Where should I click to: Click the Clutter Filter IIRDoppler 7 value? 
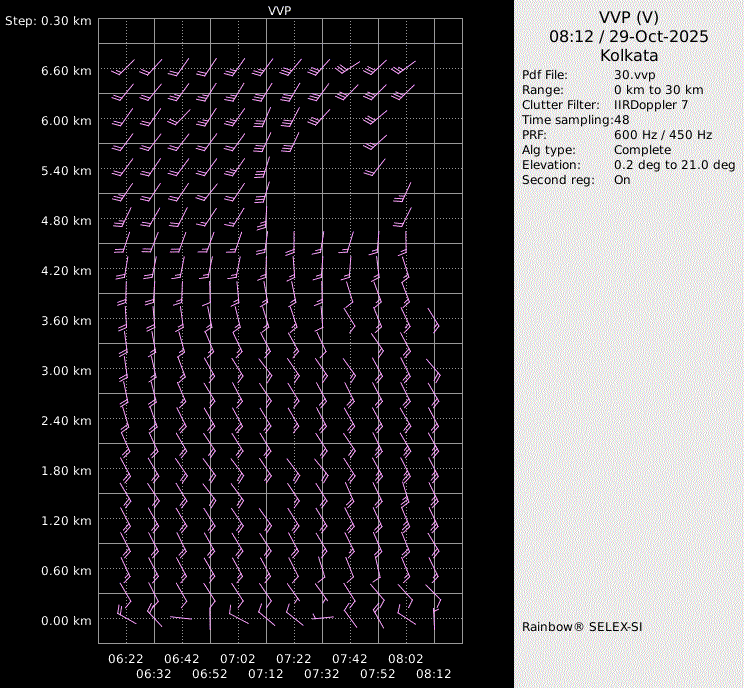tap(650, 105)
